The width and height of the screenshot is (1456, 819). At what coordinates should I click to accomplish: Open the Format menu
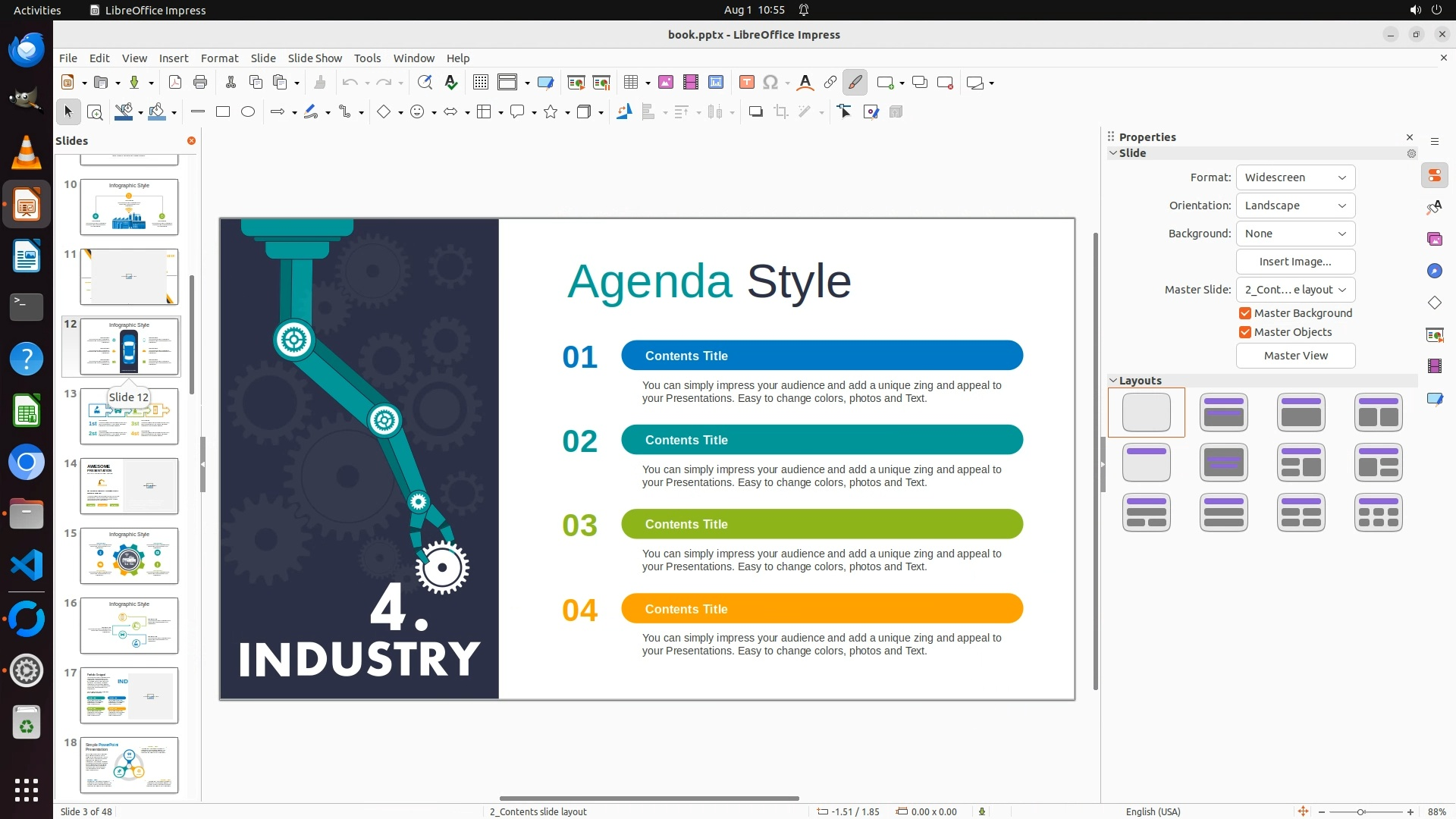[x=219, y=58]
